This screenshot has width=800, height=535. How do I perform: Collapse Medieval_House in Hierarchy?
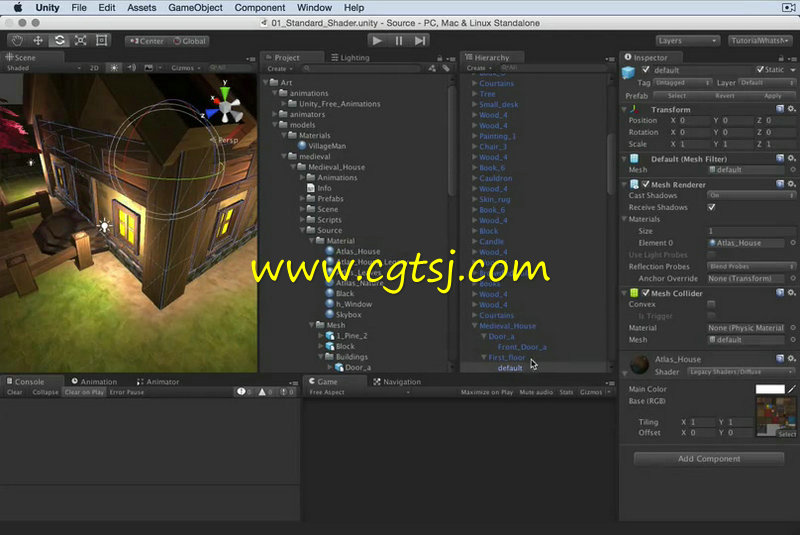point(474,325)
